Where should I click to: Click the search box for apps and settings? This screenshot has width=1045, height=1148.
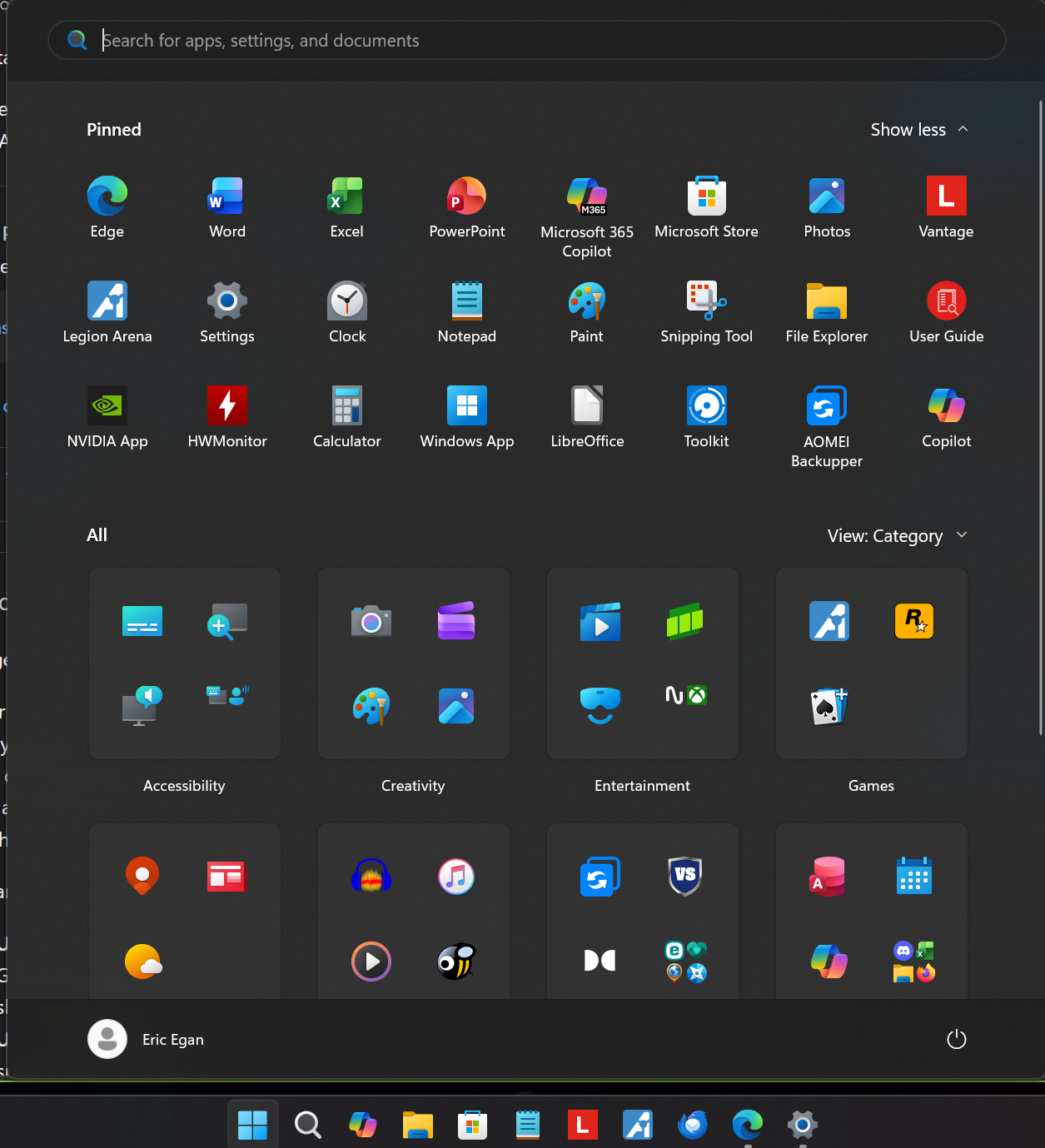click(x=527, y=40)
